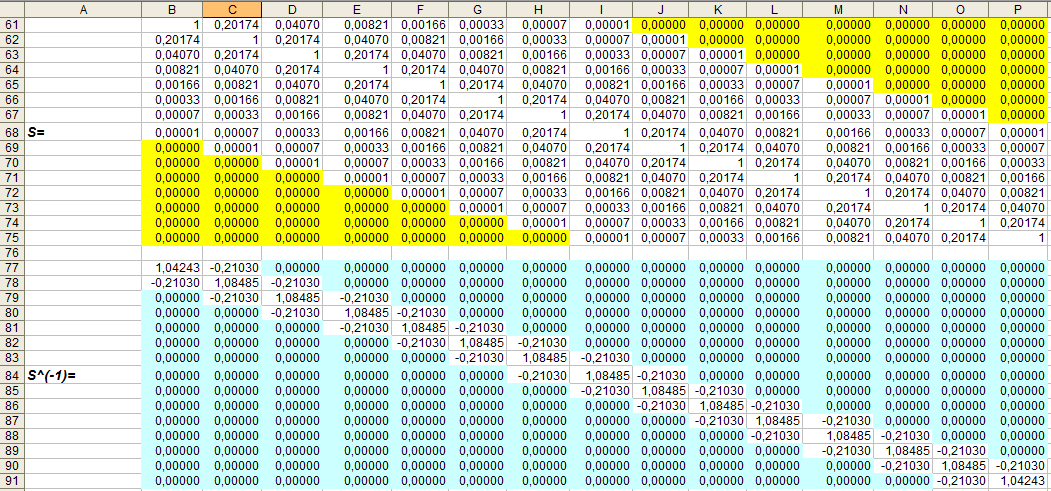This screenshot has width=1051, height=491.
Task: Click yellow cell J61 showing 0,00000
Action: [x=661, y=25]
